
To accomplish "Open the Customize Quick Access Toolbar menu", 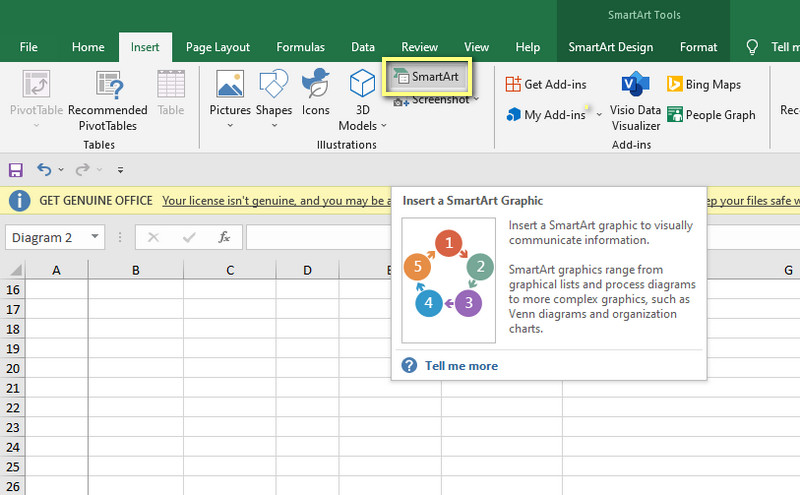I will [x=120, y=169].
